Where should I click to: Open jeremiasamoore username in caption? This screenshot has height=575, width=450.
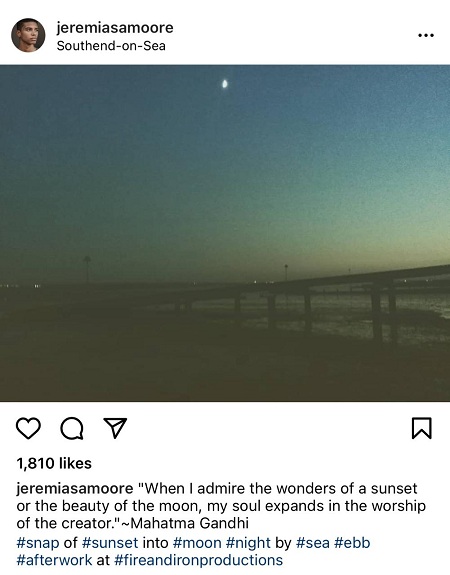coord(75,488)
